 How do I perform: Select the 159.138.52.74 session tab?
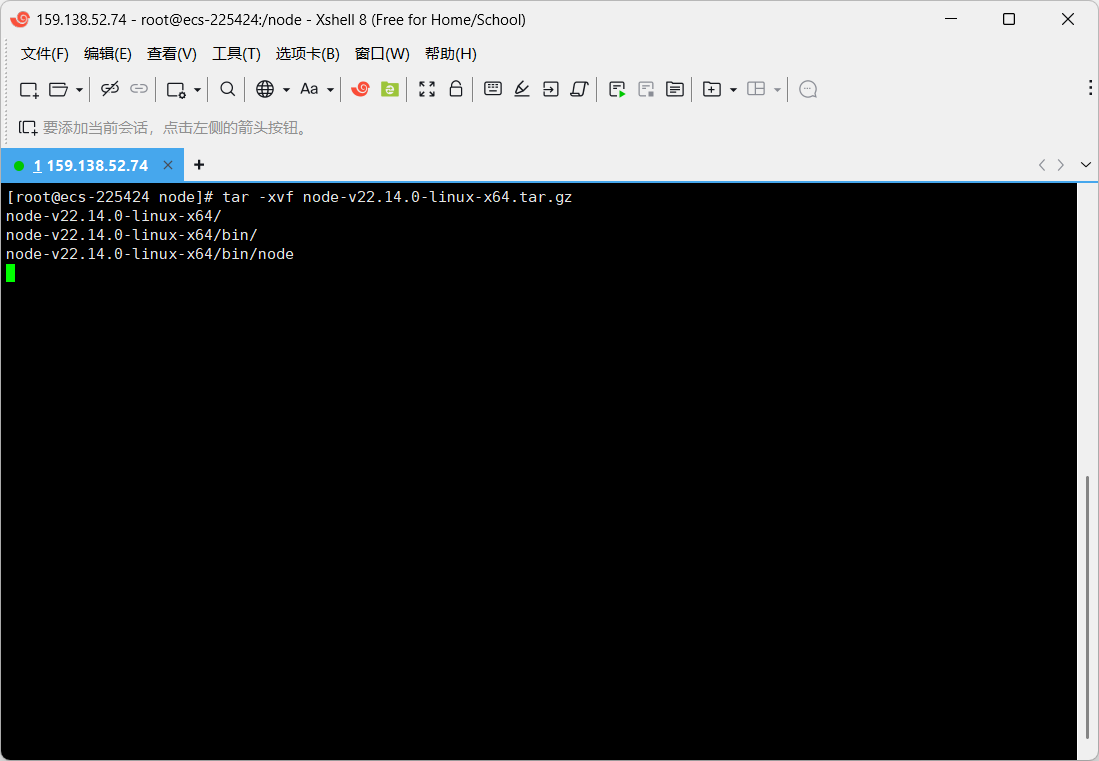click(91, 165)
